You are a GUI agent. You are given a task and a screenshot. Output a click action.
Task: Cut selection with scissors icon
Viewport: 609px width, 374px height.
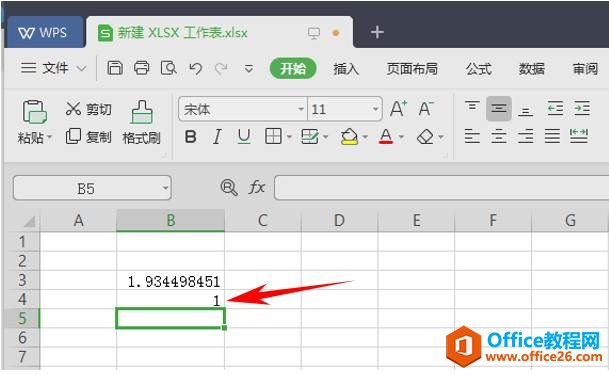73,109
